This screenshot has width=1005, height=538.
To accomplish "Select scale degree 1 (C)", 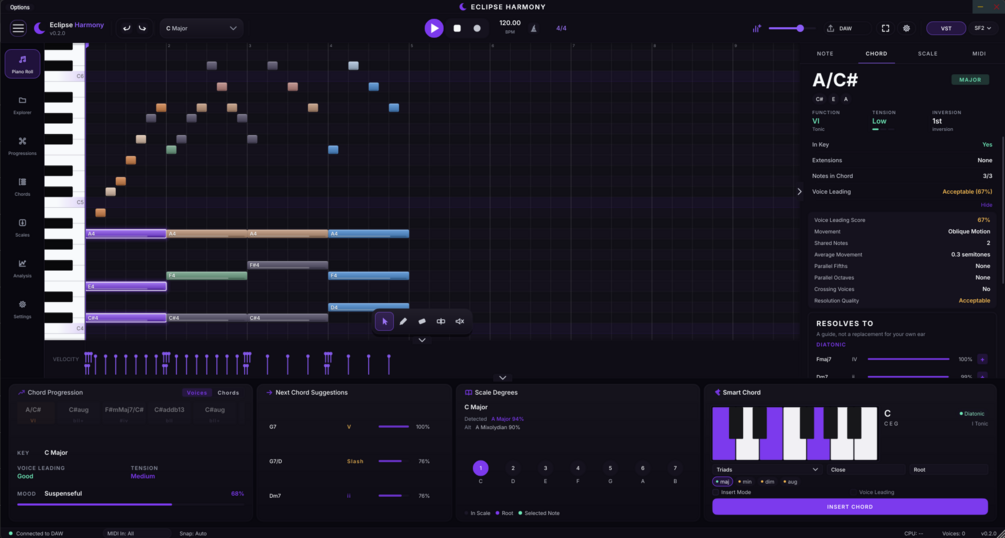I will [481, 468].
